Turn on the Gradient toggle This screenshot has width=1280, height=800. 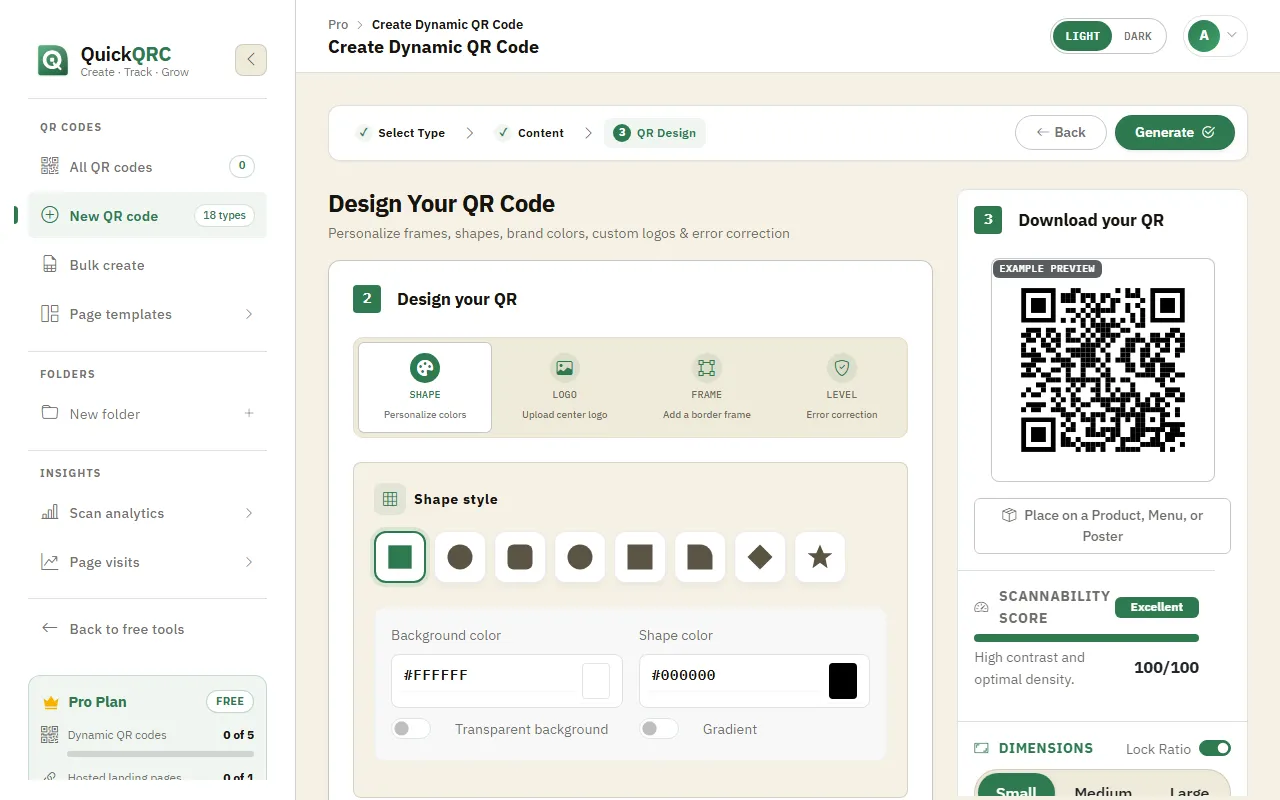point(659,729)
